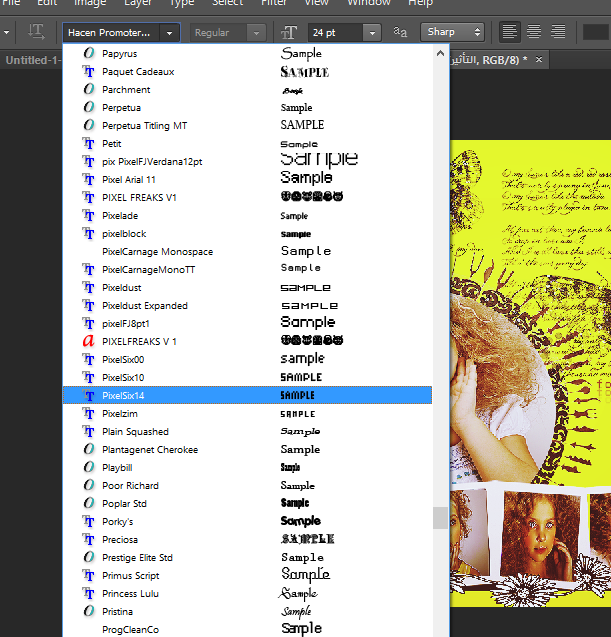
Task: Click the text color swatch
Action: coord(596,32)
